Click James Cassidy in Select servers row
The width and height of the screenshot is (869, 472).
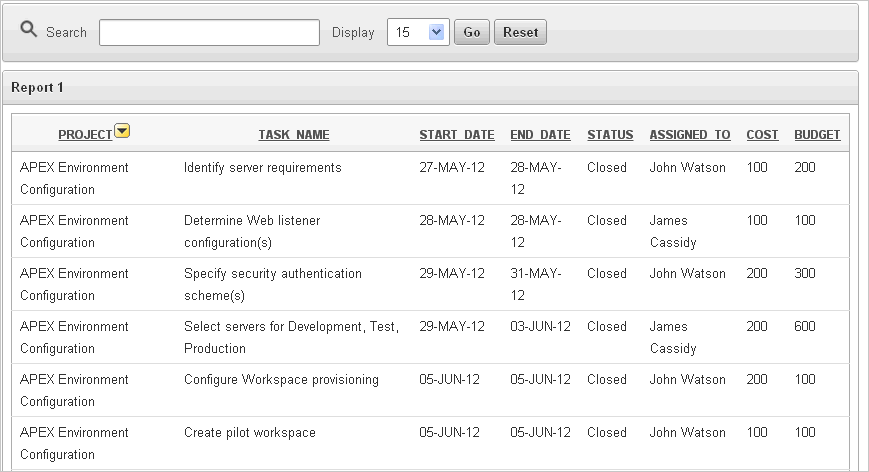click(x=673, y=337)
